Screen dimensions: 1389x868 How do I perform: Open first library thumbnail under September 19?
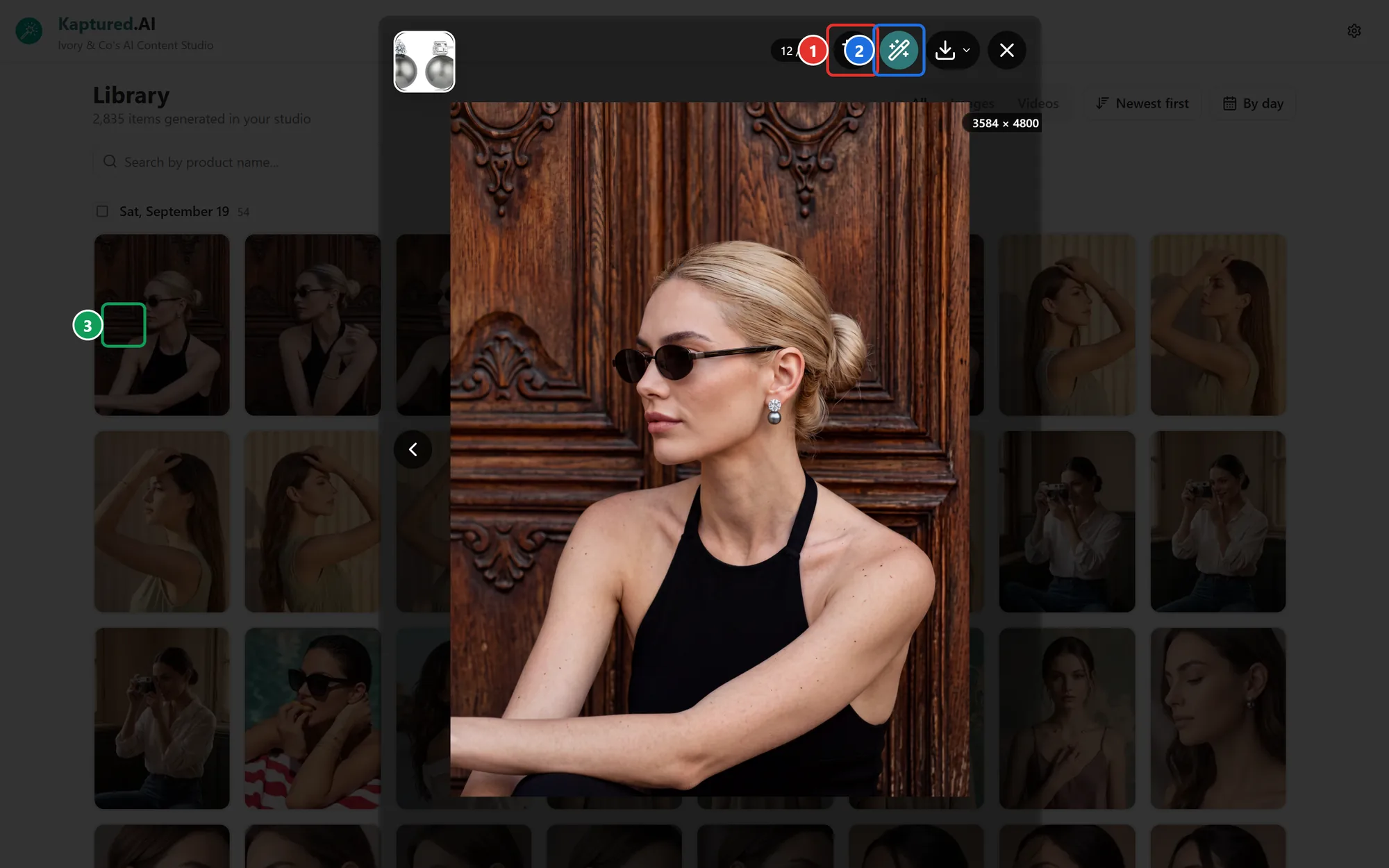[x=162, y=324]
